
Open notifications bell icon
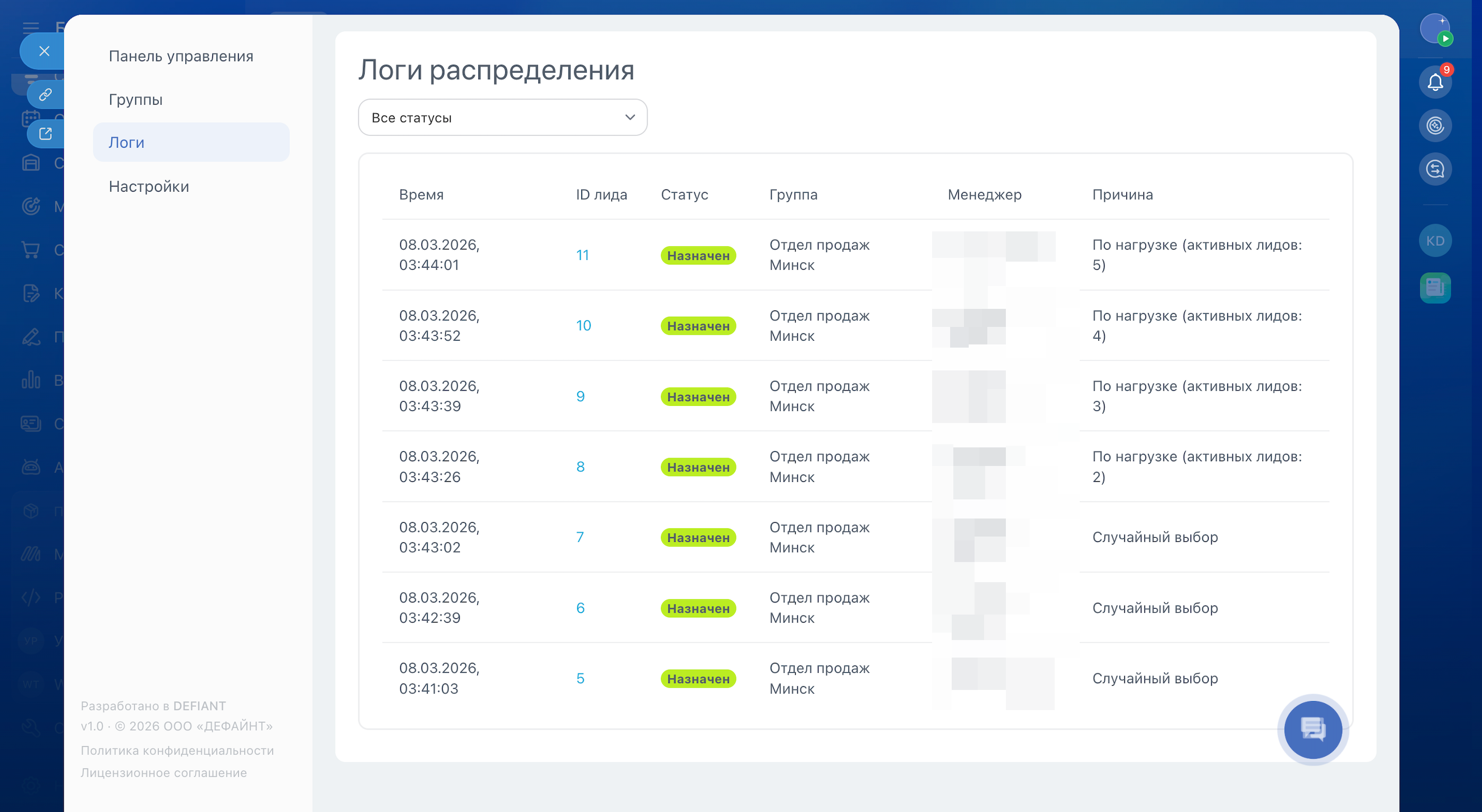pyautogui.click(x=1435, y=82)
